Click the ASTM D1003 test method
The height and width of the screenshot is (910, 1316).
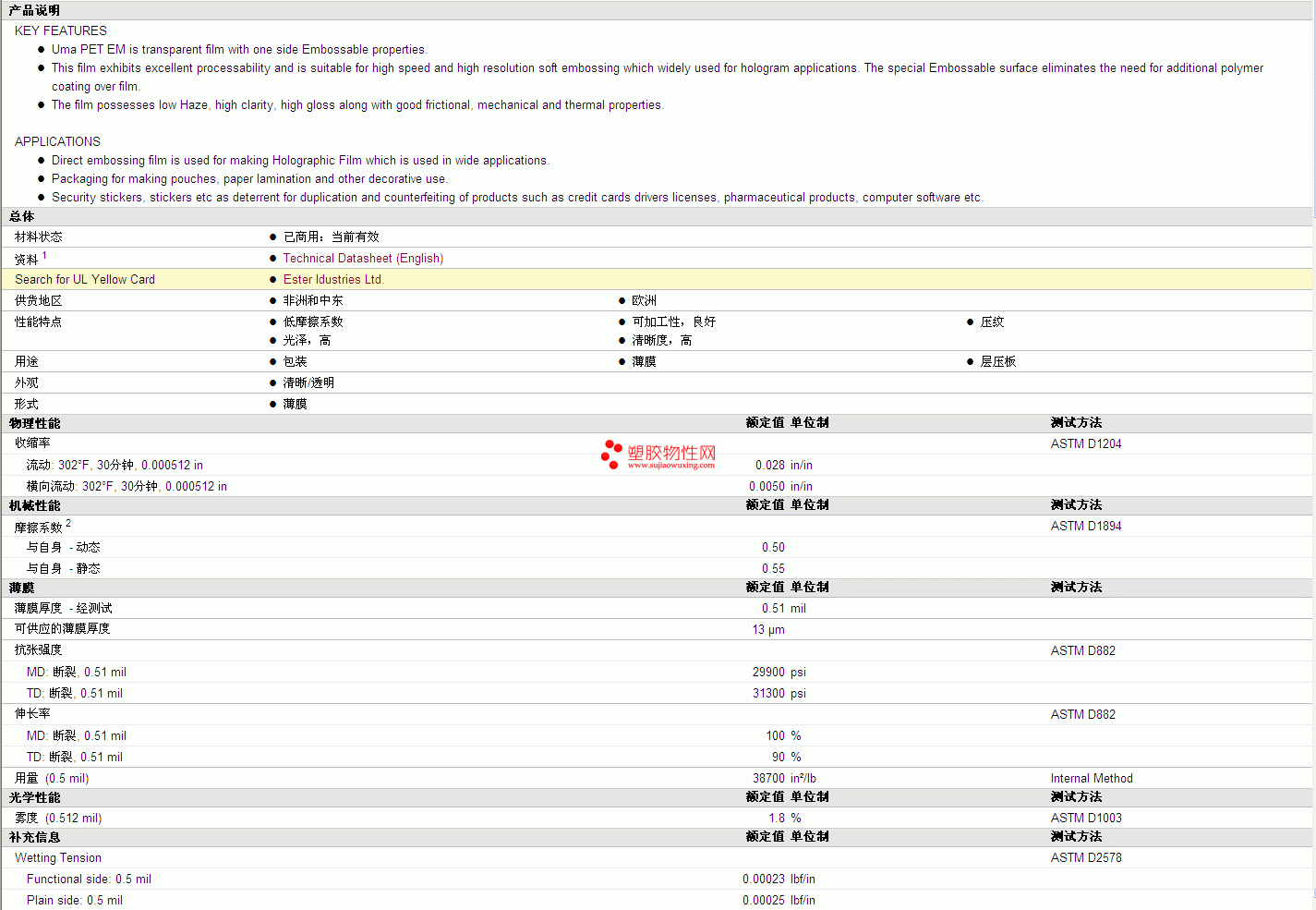(1086, 819)
